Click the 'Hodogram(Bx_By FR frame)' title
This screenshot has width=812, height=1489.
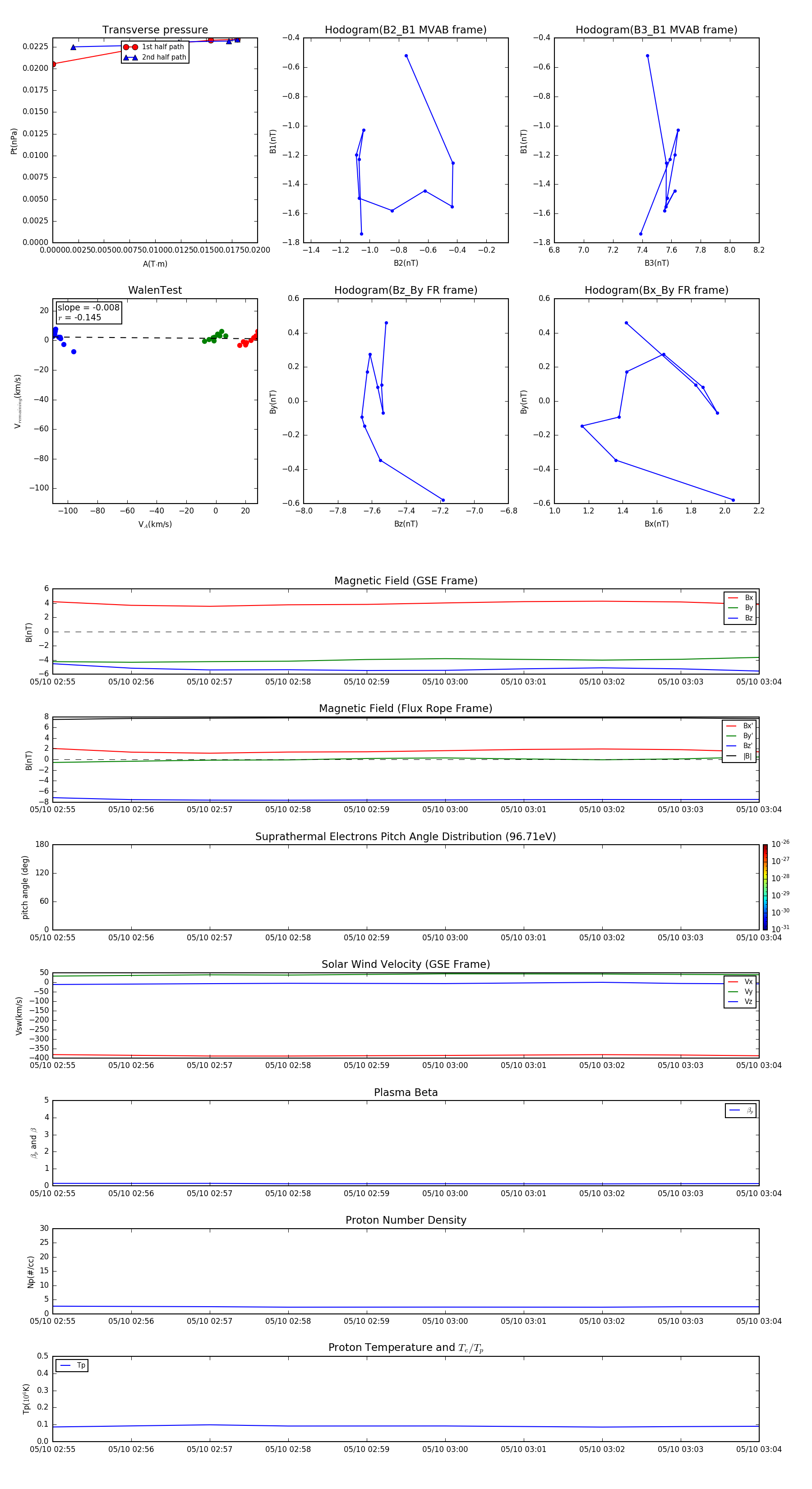click(x=656, y=290)
